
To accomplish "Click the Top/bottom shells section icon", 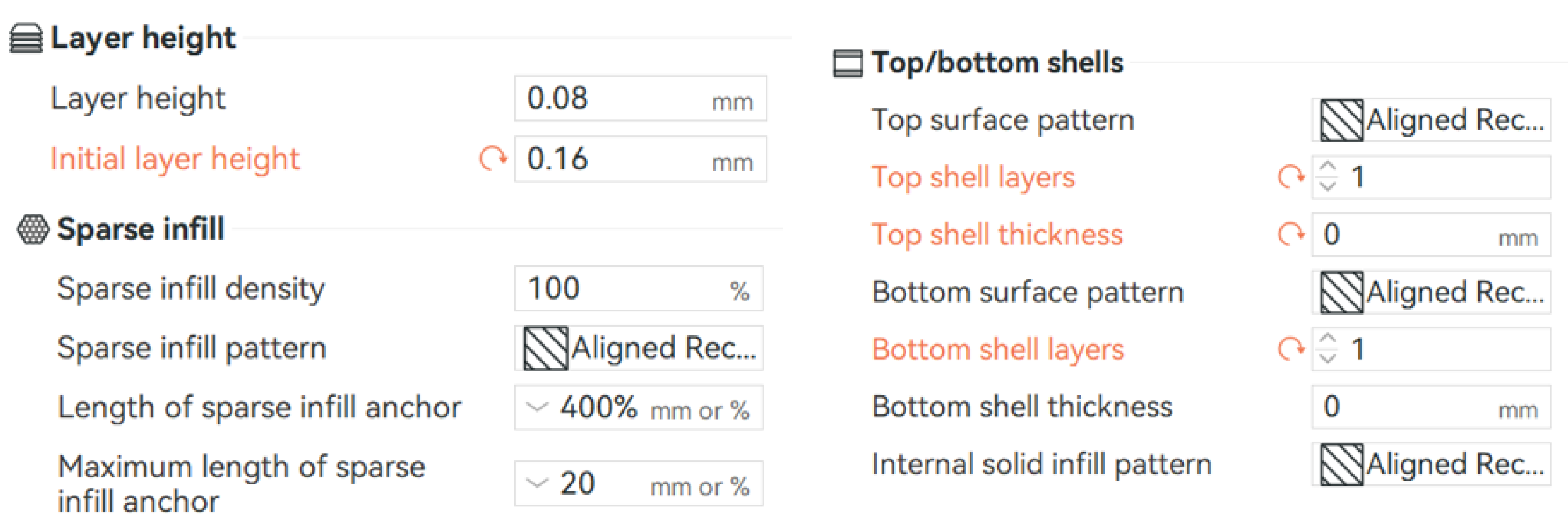I will pos(847,63).
